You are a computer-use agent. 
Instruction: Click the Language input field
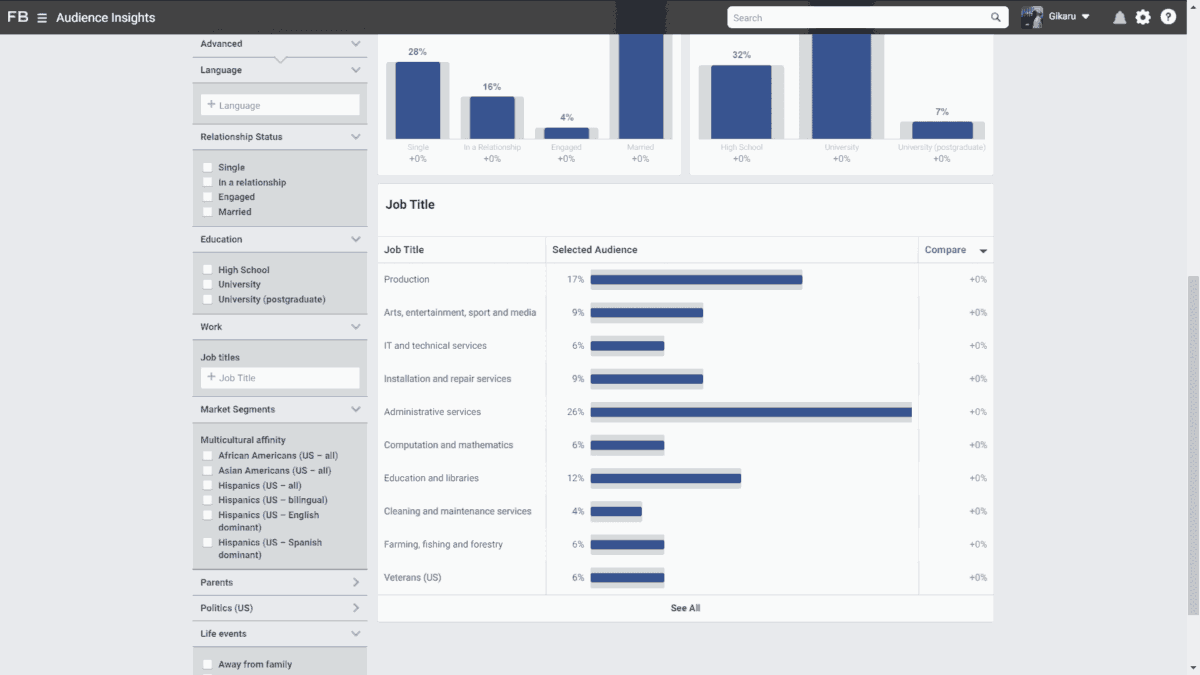click(x=280, y=104)
